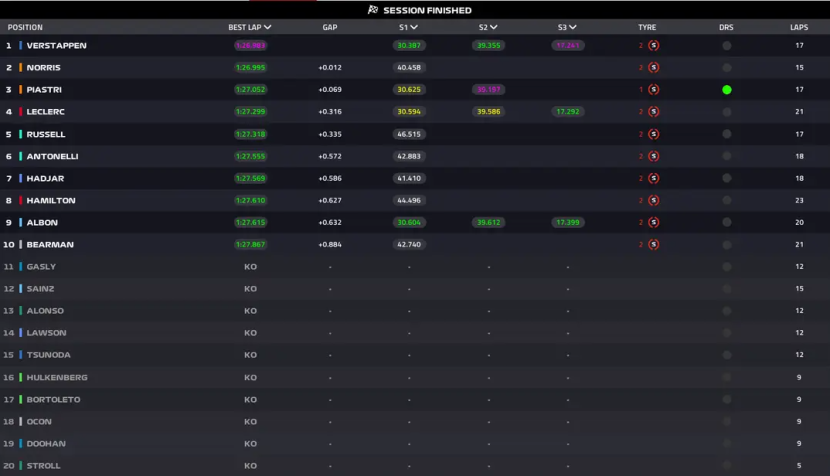
Task: Click the Gap column header
Action: [x=330, y=27]
